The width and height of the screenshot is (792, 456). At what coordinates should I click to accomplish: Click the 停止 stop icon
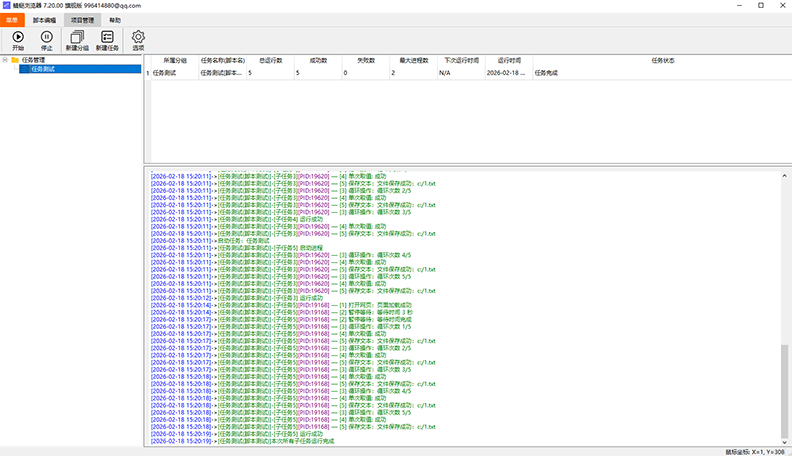pyautogui.click(x=47, y=37)
